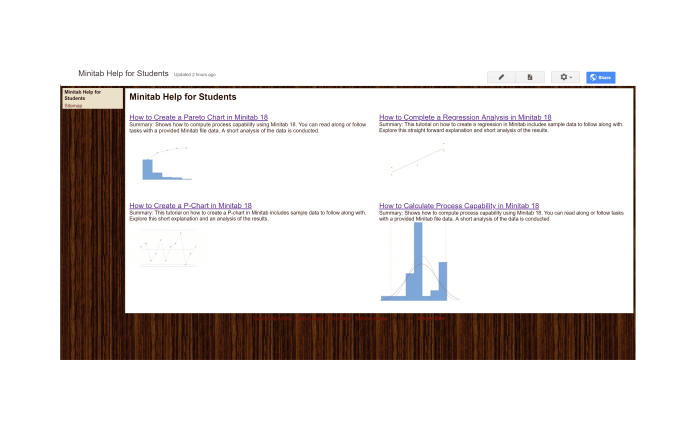
Task: Click the Report Abuse footer link
Action: (x=310, y=318)
